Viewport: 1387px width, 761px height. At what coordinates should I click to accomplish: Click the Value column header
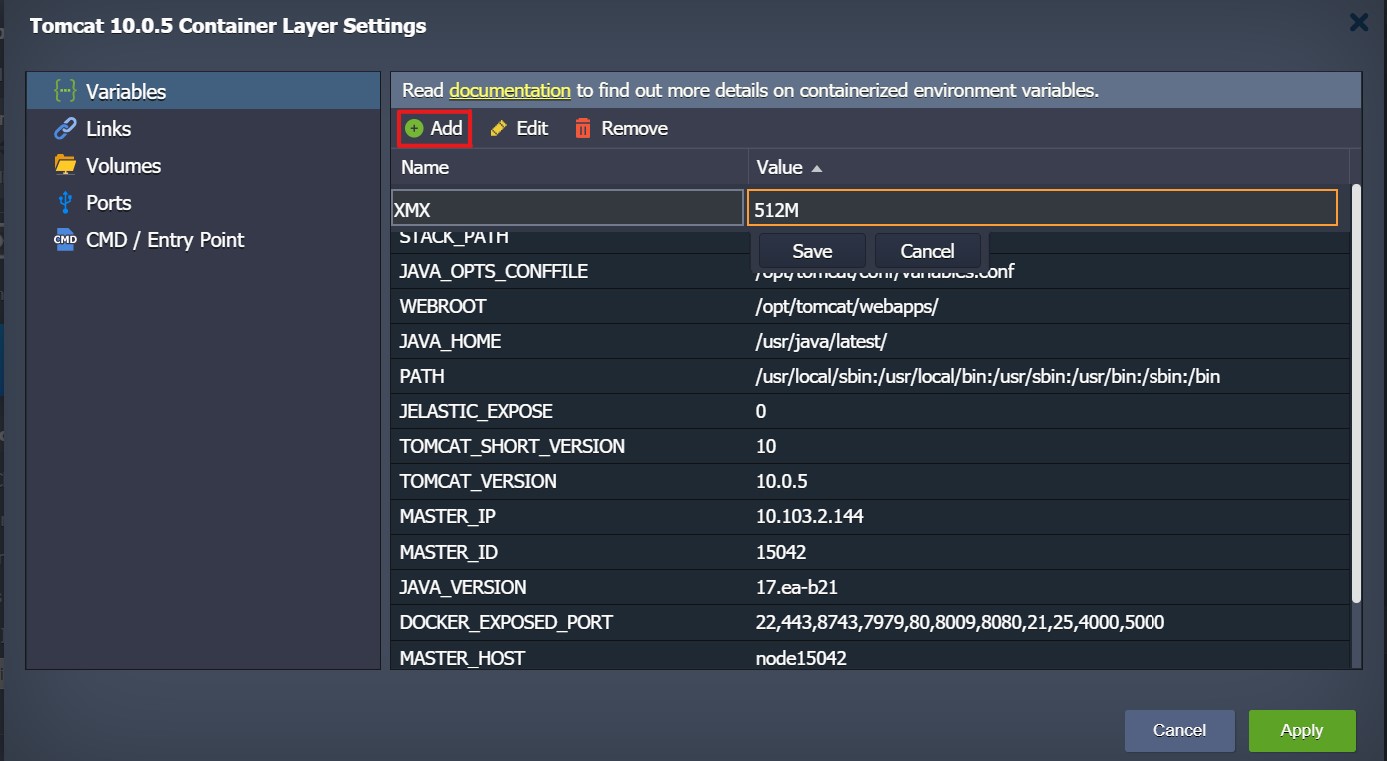coord(1049,167)
